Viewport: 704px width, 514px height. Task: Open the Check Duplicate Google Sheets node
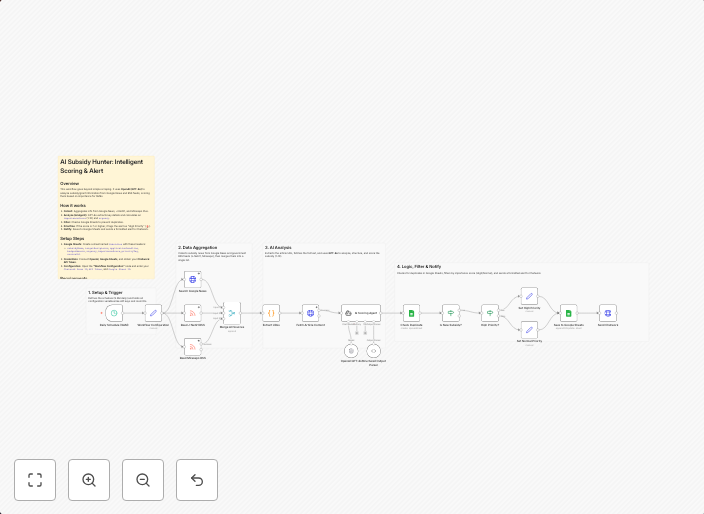[411, 313]
